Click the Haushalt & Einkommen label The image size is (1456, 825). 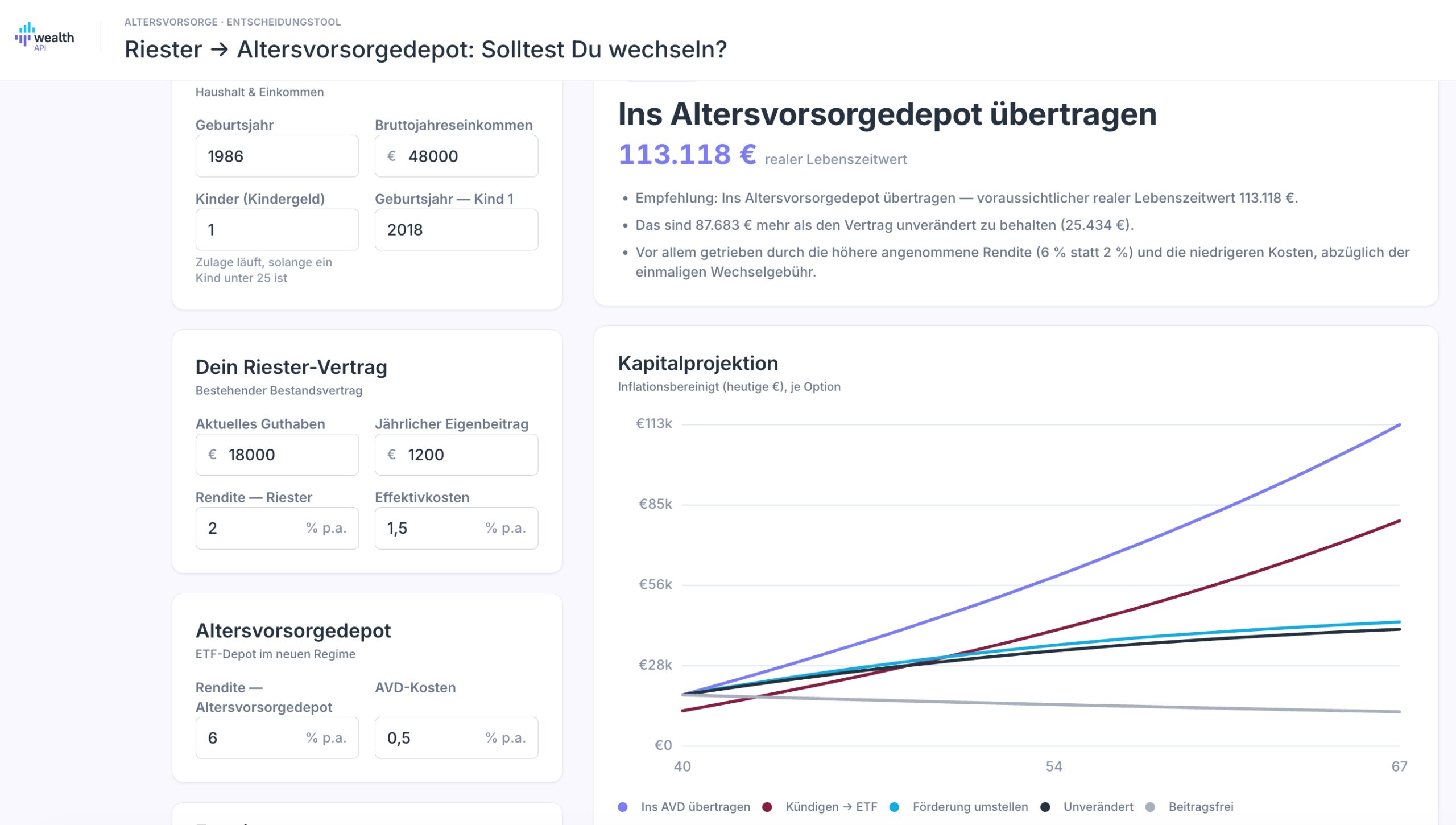click(x=259, y=92)
